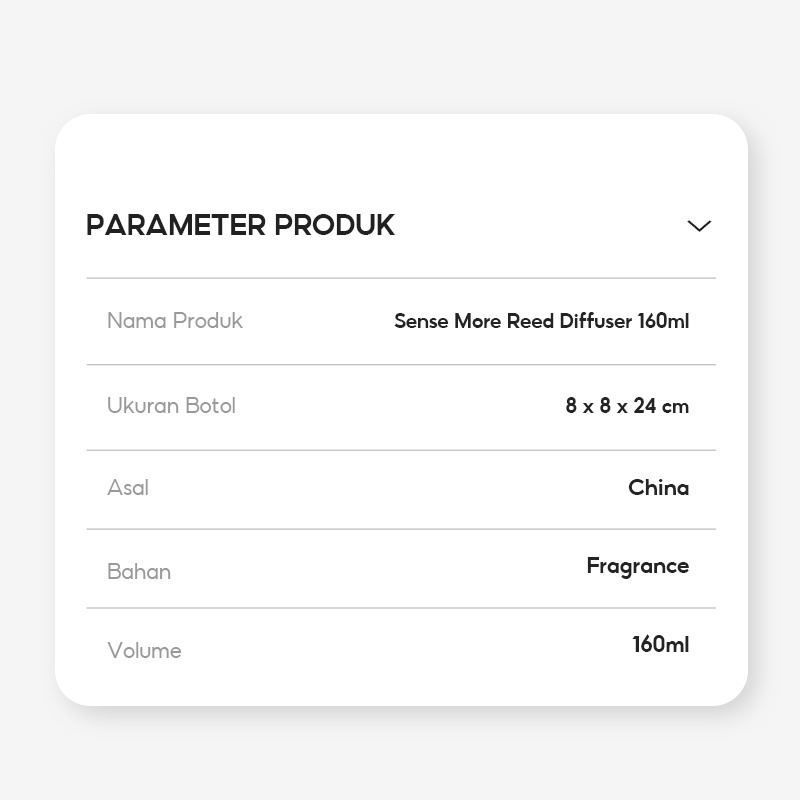
Task: Click the Nama Produk label
Action: coord(175,321)
